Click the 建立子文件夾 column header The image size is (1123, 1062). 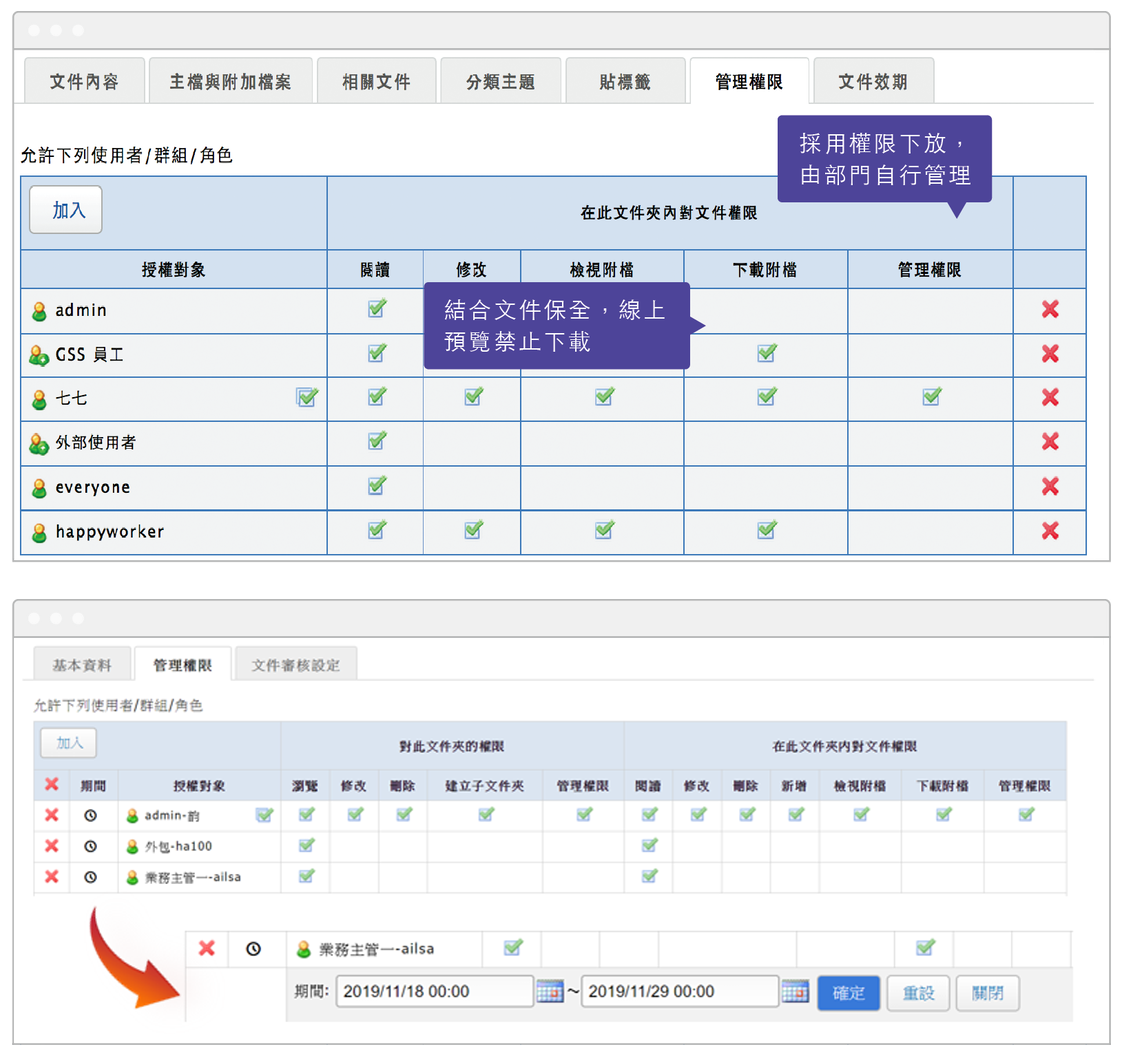click(485, 786)
